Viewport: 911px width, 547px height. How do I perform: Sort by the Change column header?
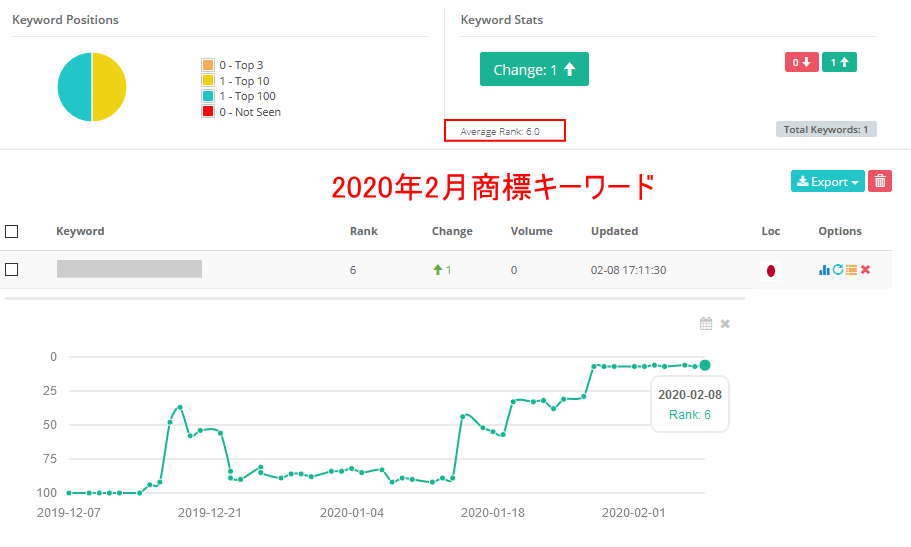point(452,231)
